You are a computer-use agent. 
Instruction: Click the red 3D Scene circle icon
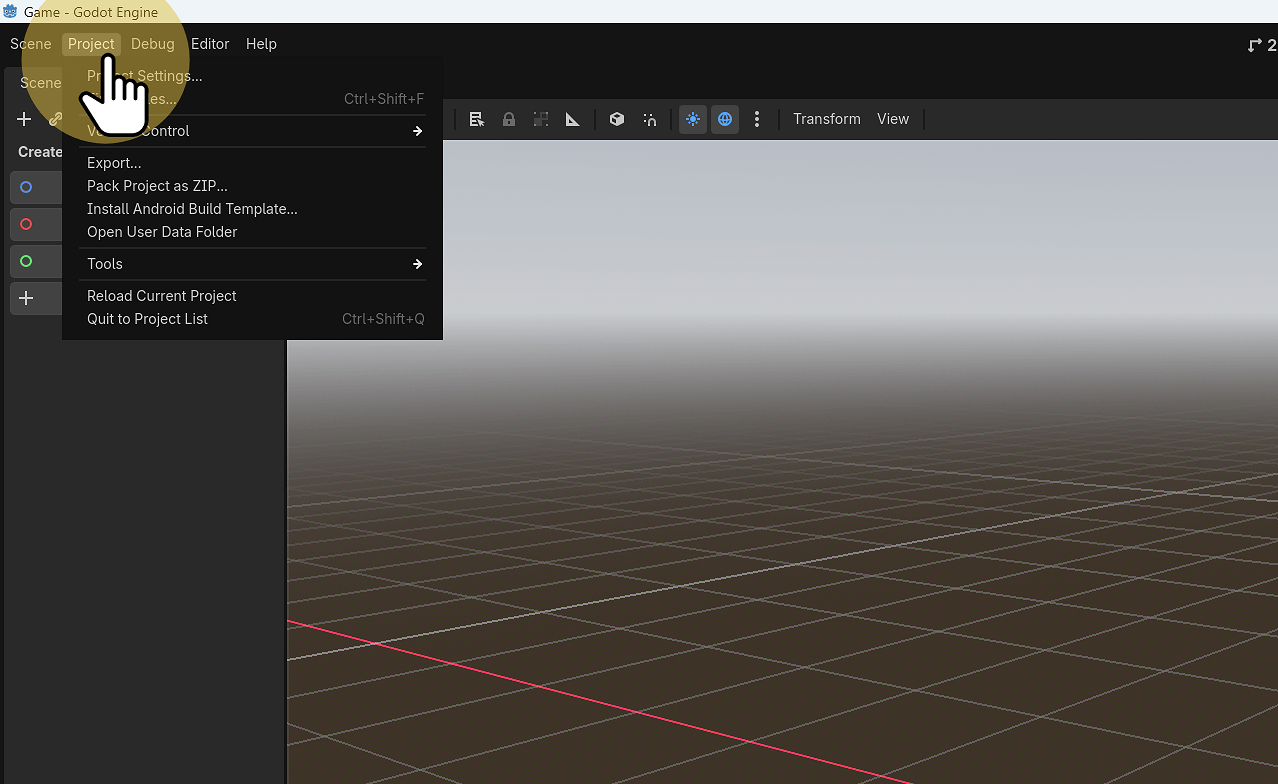click(26, 224)
